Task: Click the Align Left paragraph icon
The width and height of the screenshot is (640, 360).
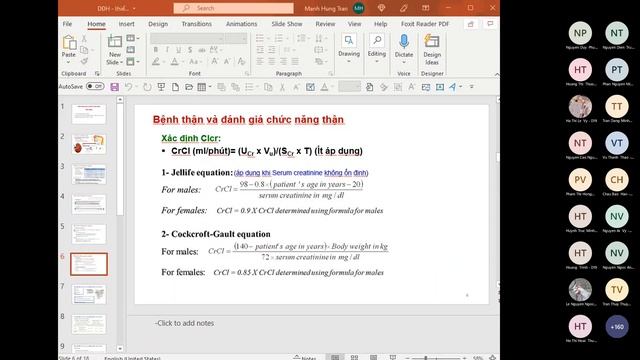Action: coord(260,62)
